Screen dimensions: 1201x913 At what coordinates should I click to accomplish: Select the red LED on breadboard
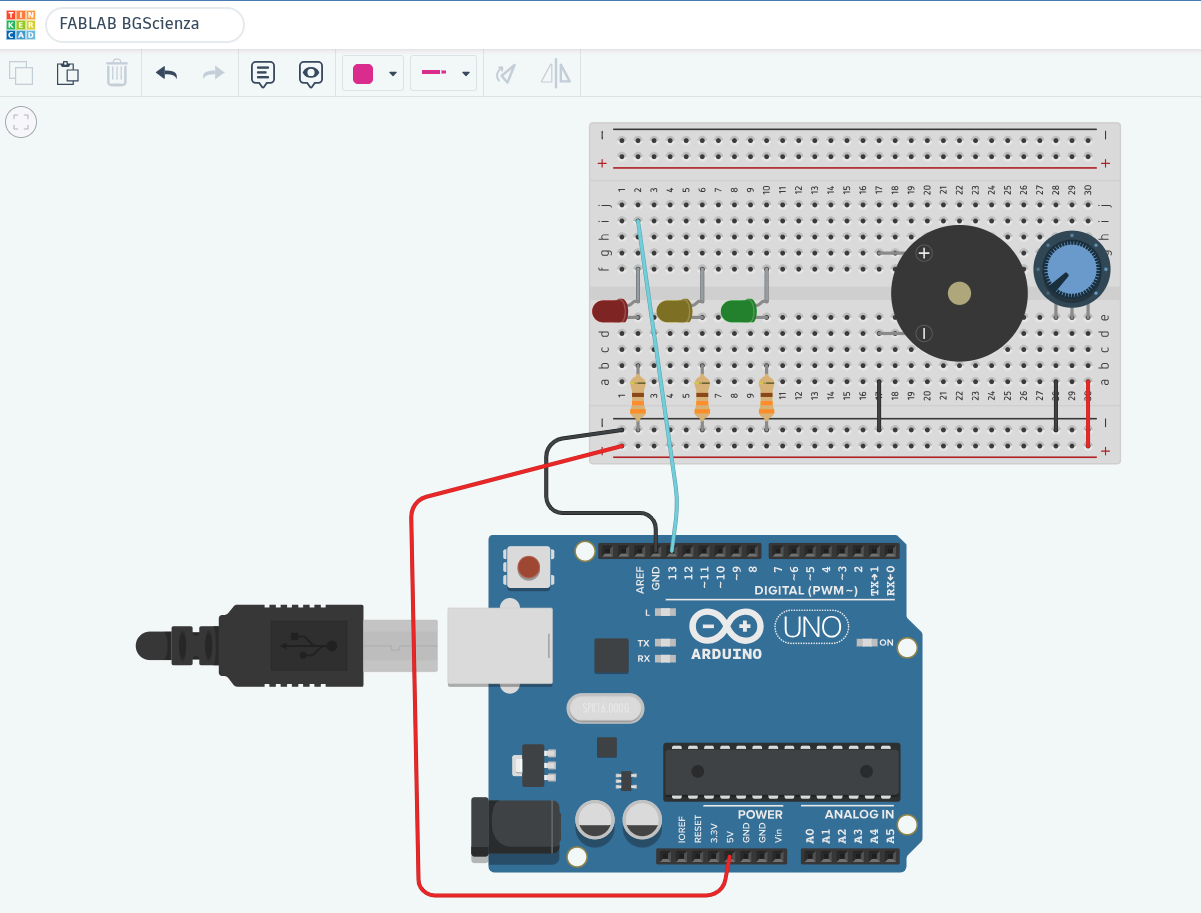pyautogui.click(x=610, y=311)
